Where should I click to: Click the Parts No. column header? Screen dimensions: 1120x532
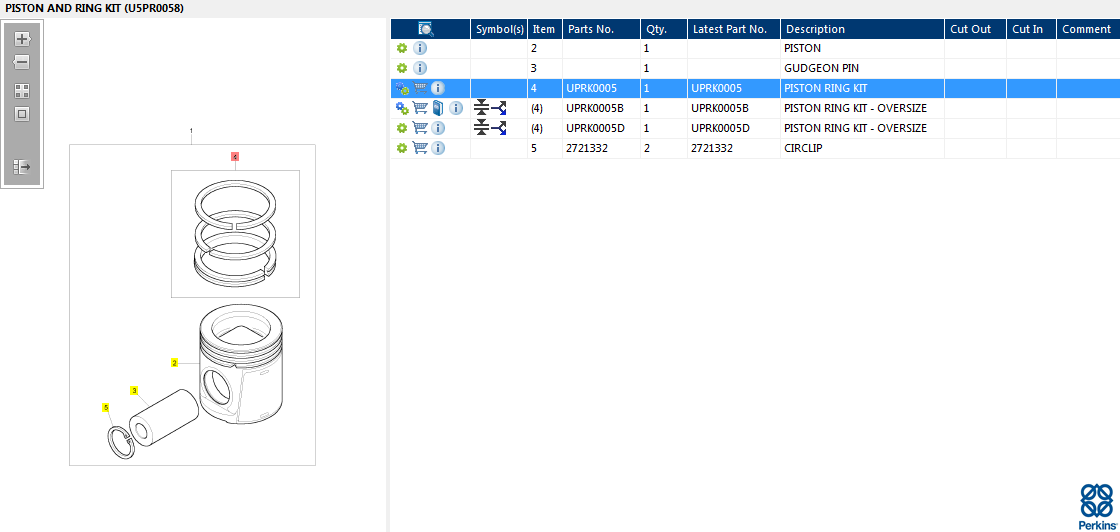pyautogui.click(x=601, y=29)
